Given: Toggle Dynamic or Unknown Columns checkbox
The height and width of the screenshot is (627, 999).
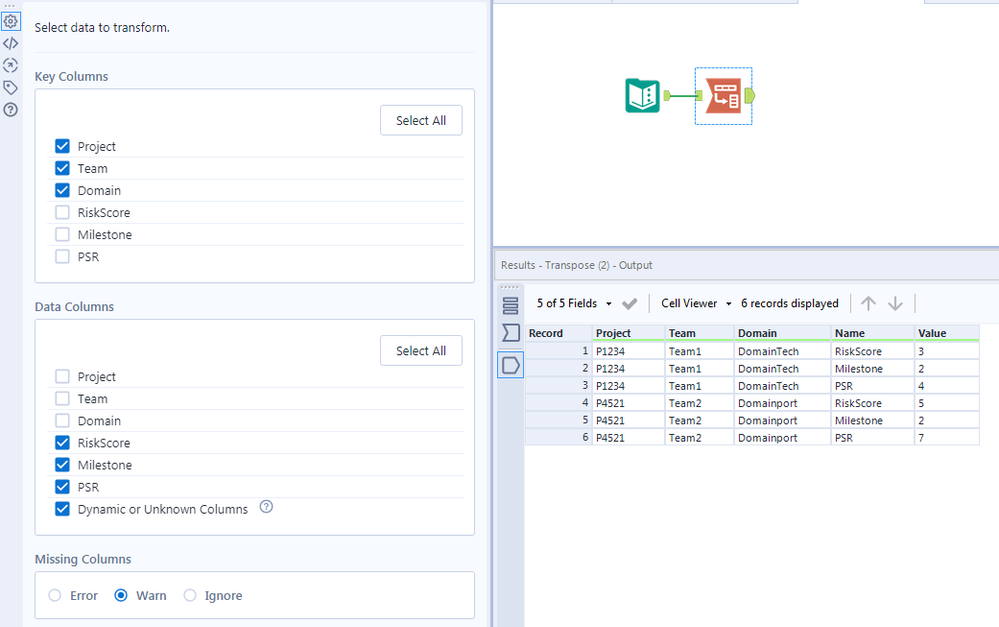Looking at the screenshot, I should (x=62, y=509).
